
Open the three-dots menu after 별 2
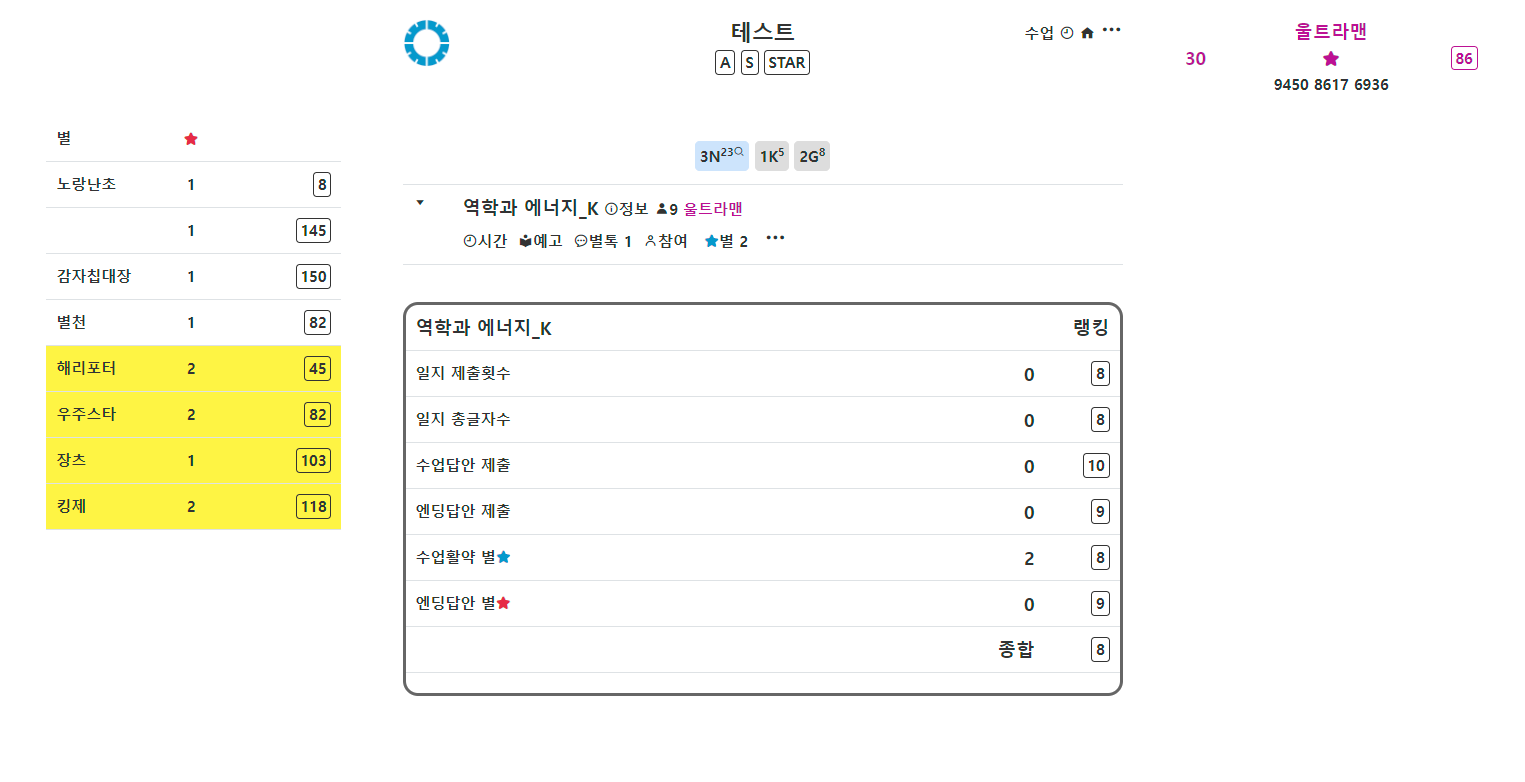coord(775,238)
